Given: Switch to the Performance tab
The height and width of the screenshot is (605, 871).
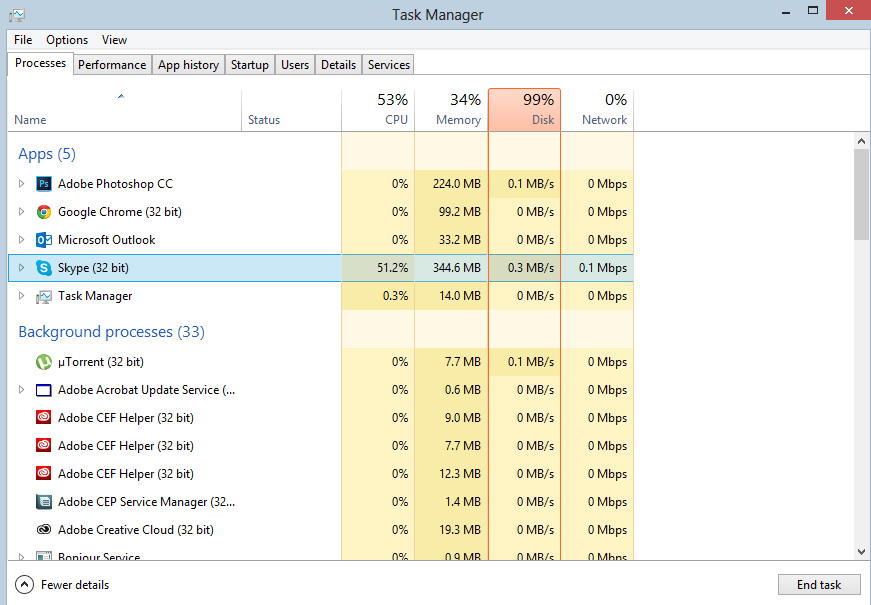Looking at the screenshot, I should point(112,65).
